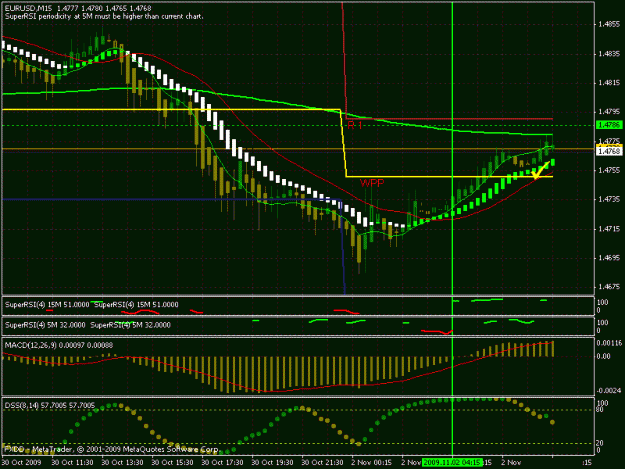Click the FXDD MetaTrader copyright text
The width and height of the screenshot is (625, 469).
point(111,449)
